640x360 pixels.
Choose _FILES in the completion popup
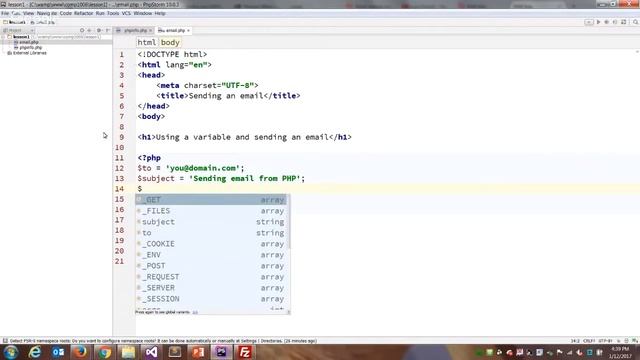[x=211, y=211]
